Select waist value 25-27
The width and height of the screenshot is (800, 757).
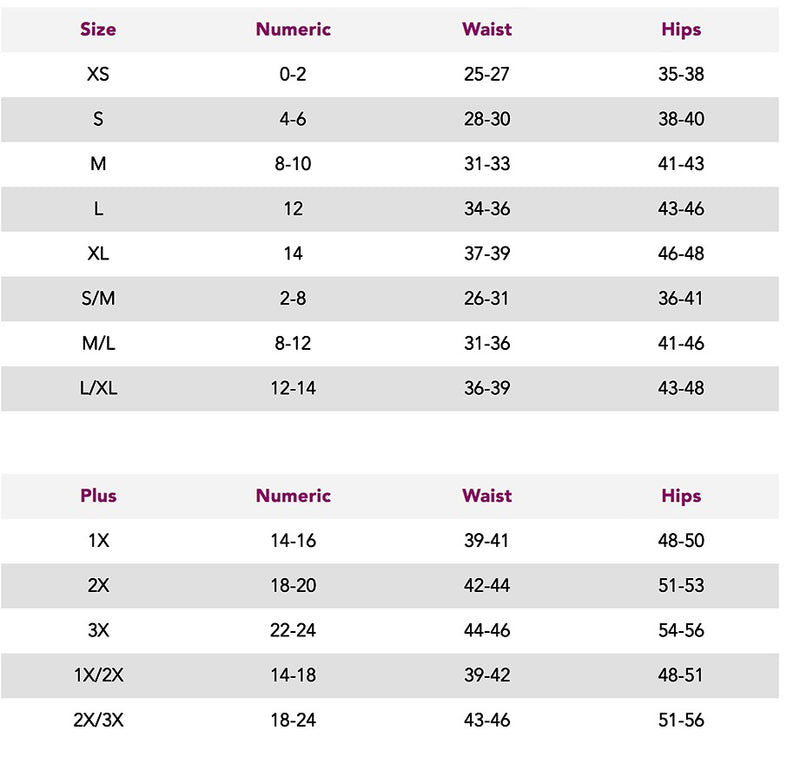coord(487,74)
